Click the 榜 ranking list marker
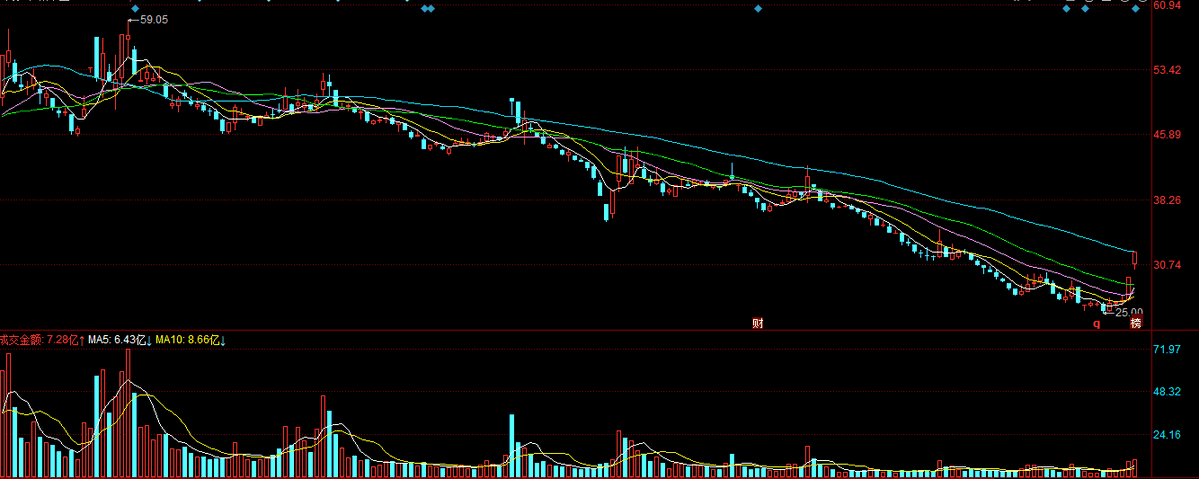 pyautogui.click(x=1136, y=324)
